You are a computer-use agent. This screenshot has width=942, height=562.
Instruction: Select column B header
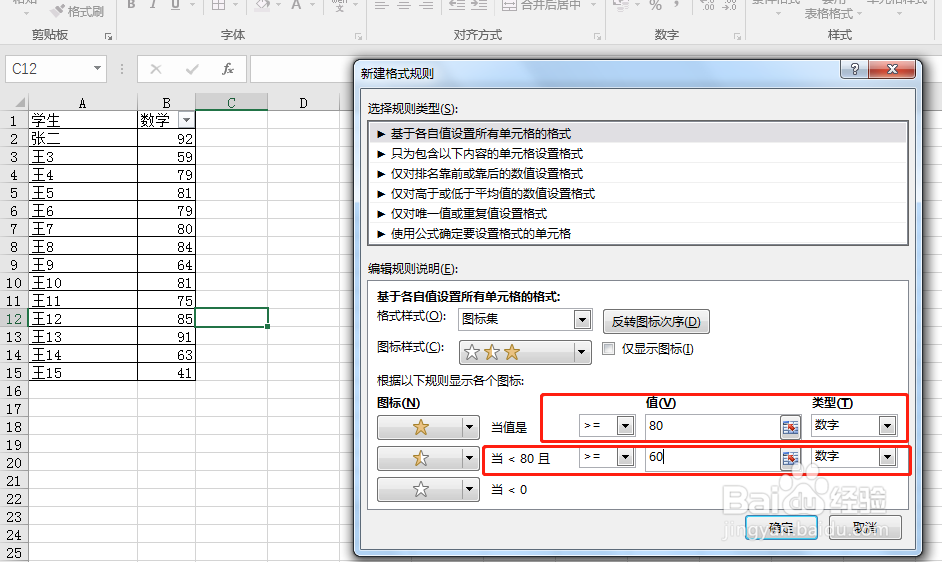coord(166,103)
